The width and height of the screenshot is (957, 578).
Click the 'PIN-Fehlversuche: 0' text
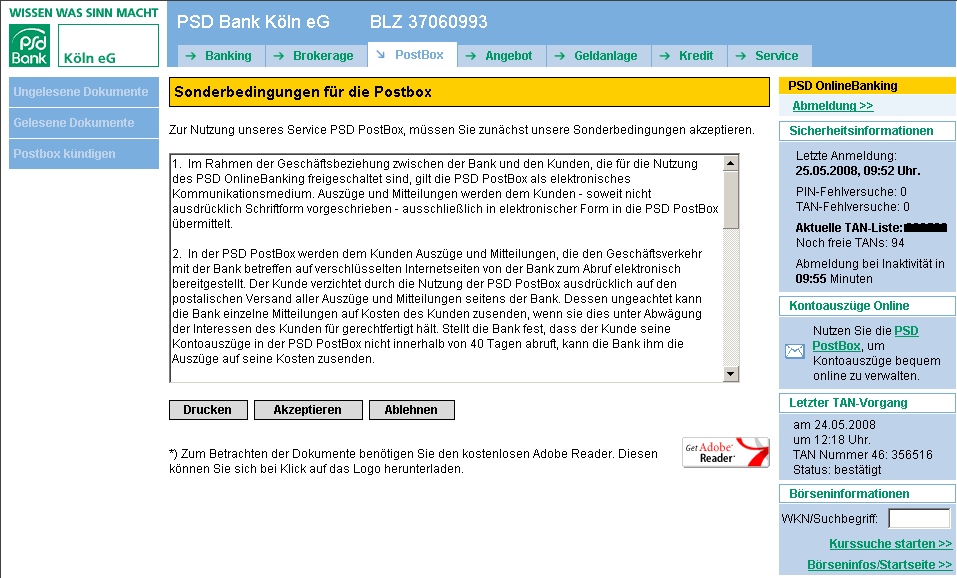[x=851, y=192]
